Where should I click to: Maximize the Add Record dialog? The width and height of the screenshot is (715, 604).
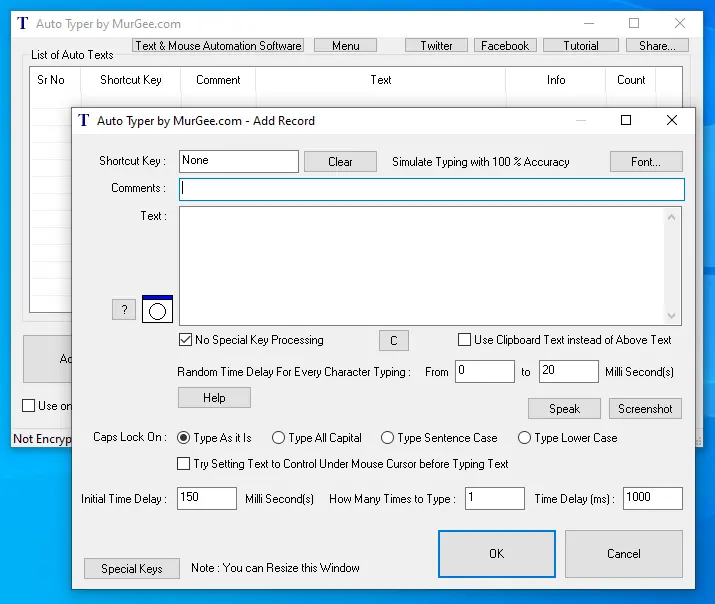coord(626,120)
